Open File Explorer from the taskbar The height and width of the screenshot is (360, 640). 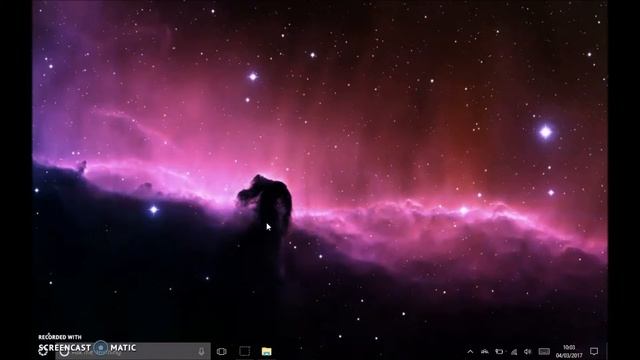[x=267, y=351]
